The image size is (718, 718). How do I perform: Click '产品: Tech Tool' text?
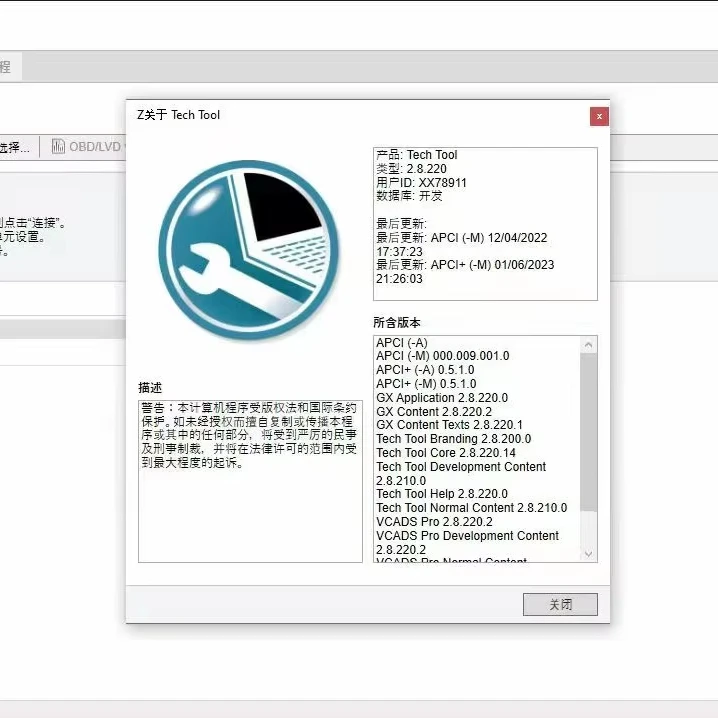pos(416,155)
